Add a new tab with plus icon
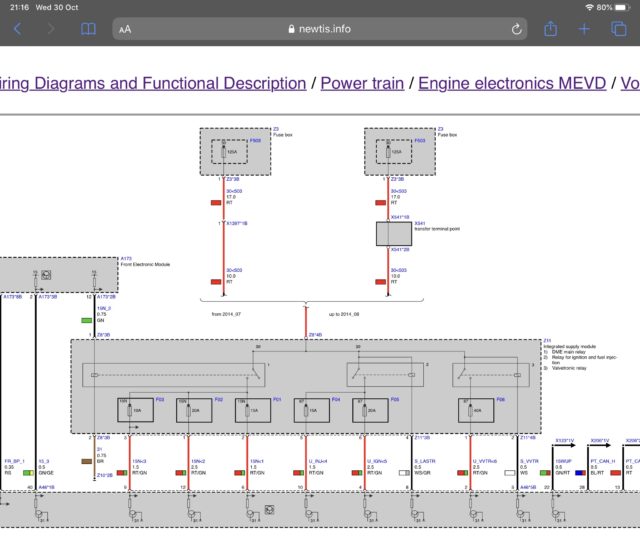Image resolution: width=640 pixels, height=547 pixels. pos(584,29)
